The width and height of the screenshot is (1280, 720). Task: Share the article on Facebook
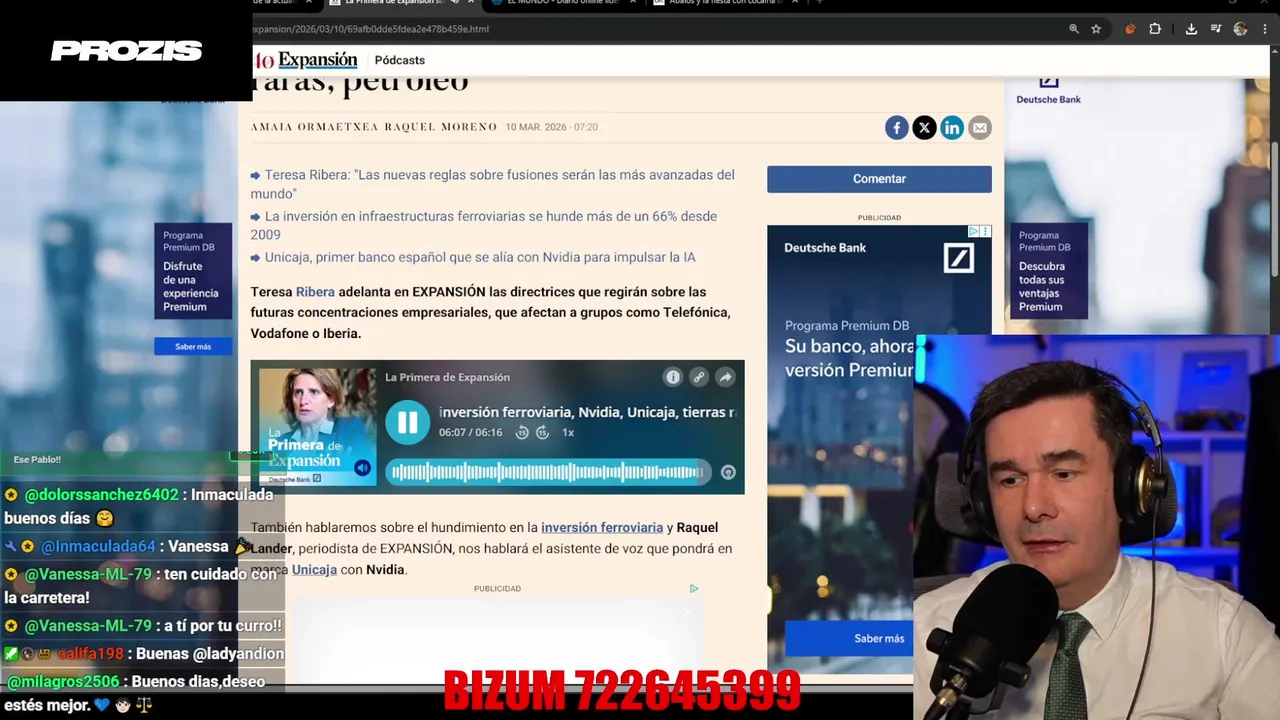(x=896, y=127)
